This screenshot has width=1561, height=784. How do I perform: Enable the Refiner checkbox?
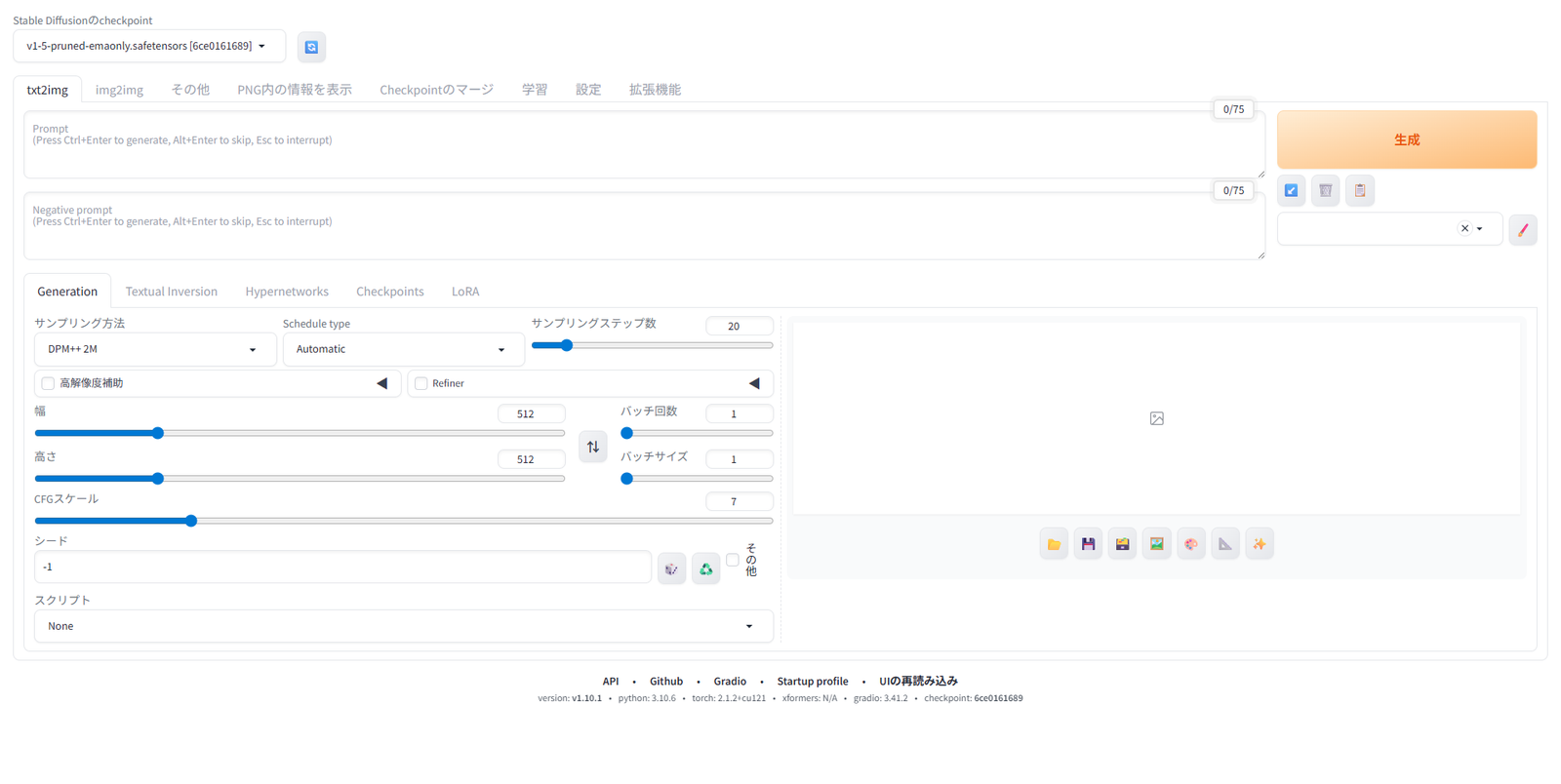[420, 383]
